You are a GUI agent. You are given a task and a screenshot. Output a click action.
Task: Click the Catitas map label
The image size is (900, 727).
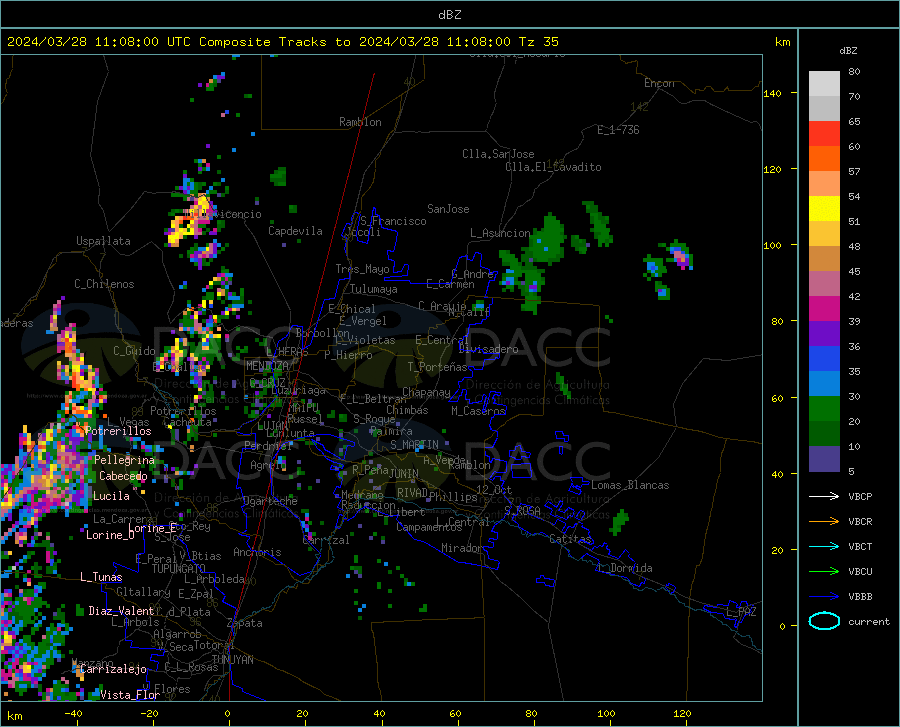(570, 539)
